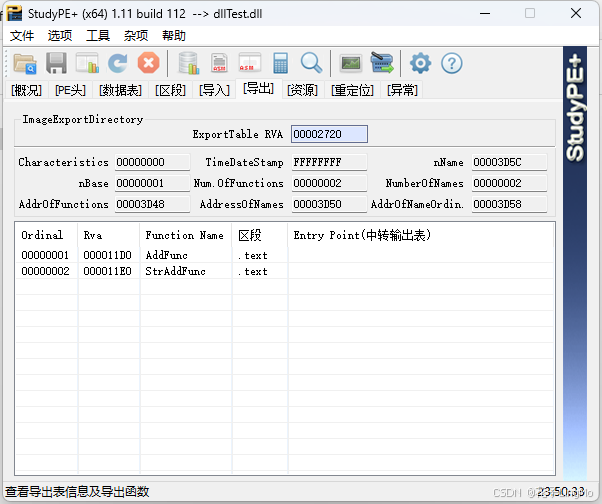
Task: Switch to the [概况] tab
Action: [x=26, y=91]
